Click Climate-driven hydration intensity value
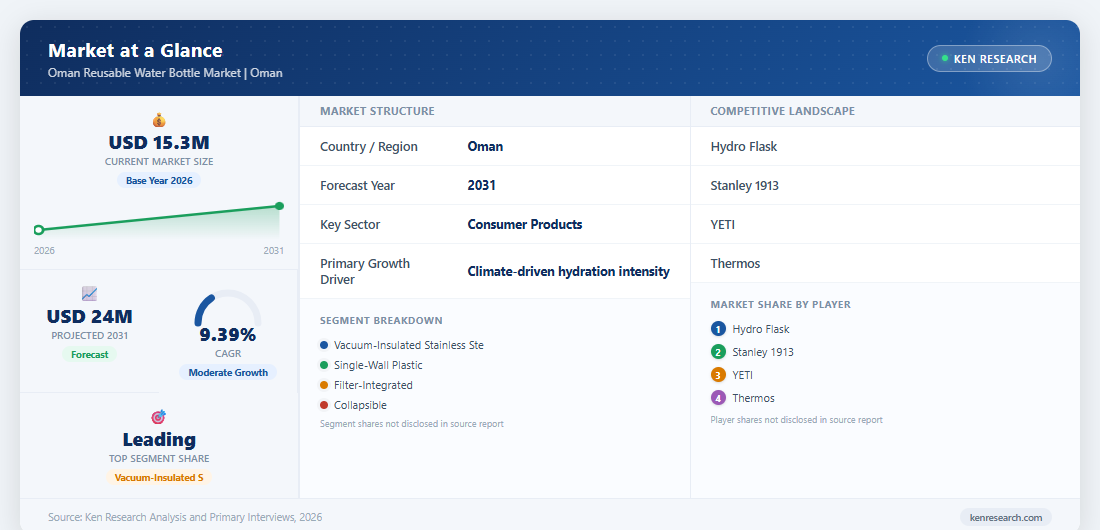The image size is (1100, 530). click(569, 271)
